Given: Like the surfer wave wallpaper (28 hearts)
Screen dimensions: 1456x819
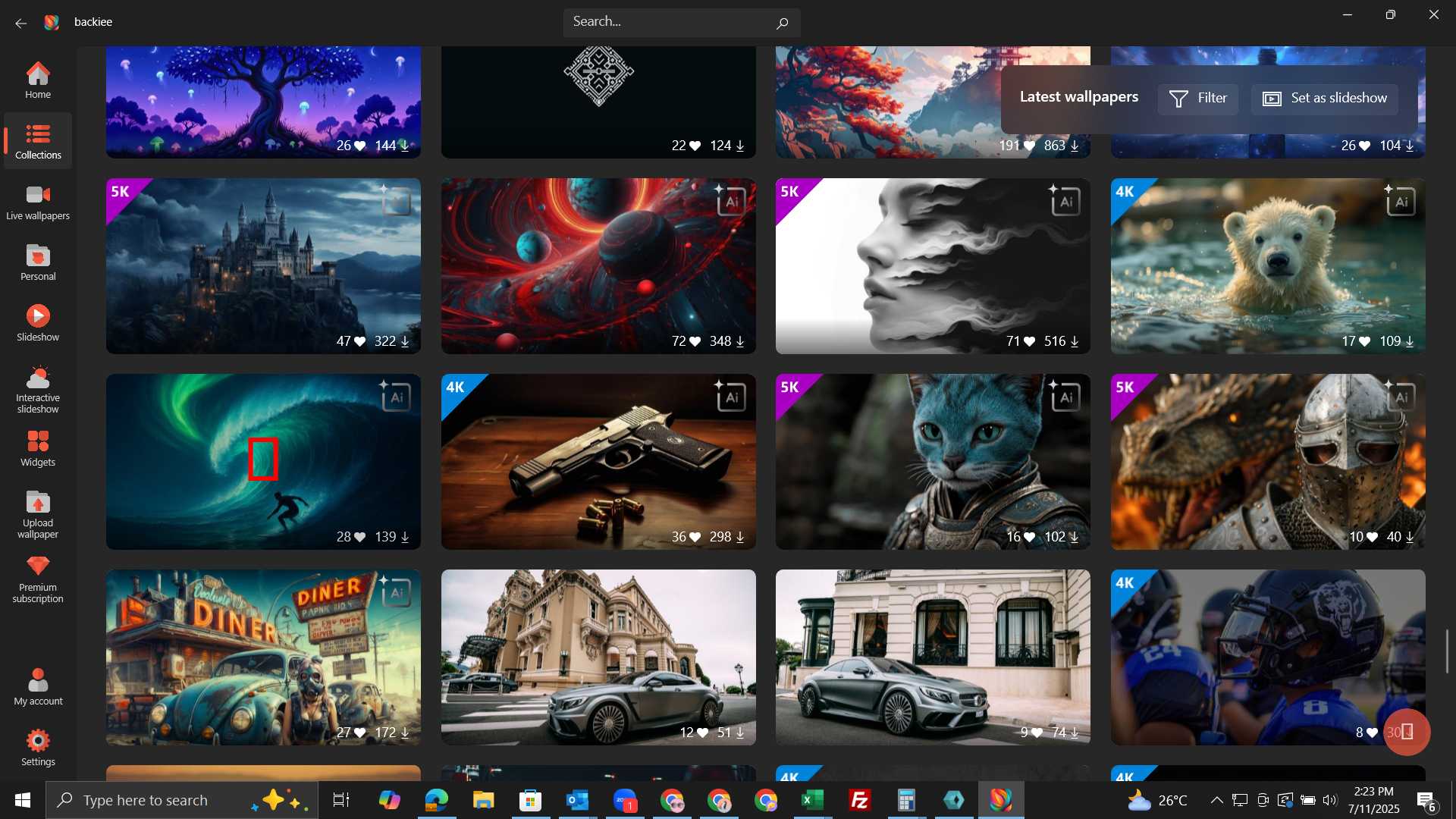Looking at the screenshot, I should click(359, 538).
